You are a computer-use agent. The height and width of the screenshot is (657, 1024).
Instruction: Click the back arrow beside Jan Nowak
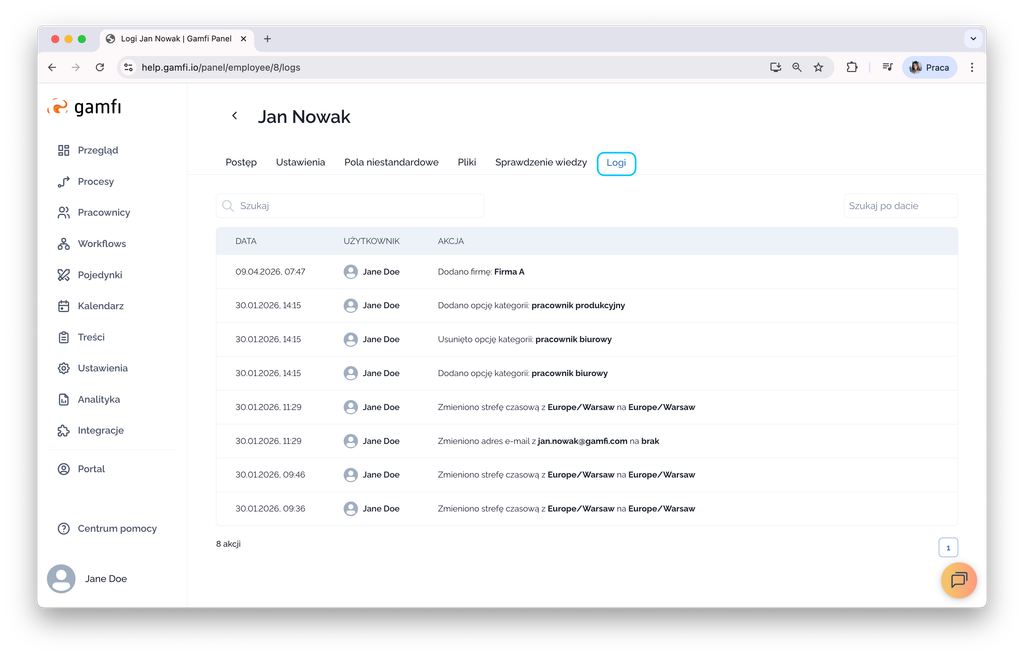click(235, 116)
